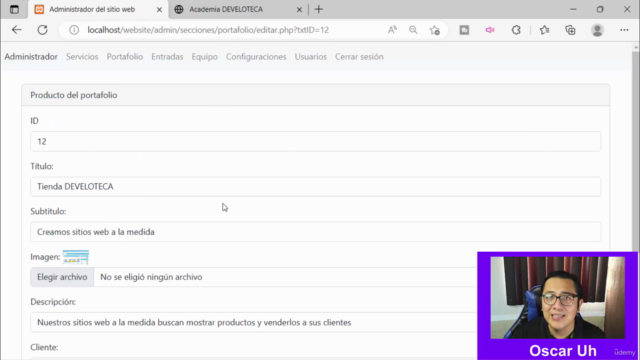Open browser Extensions menu
The image size is (640, 360).
coord(516,30)
